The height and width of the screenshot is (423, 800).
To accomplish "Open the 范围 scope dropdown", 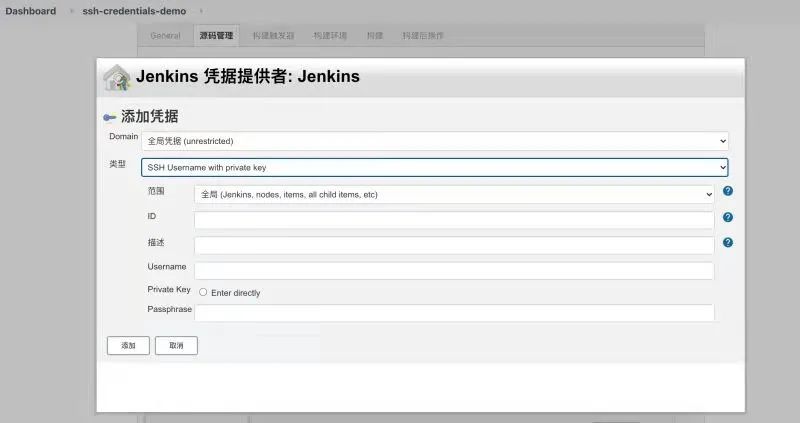I will (454, 194).
